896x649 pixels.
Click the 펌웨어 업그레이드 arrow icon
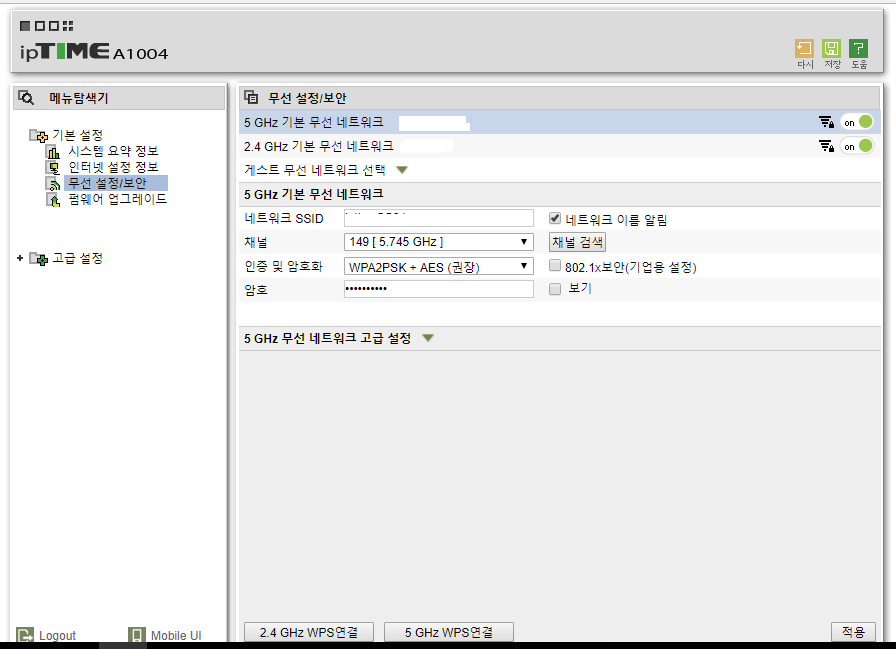53,199
